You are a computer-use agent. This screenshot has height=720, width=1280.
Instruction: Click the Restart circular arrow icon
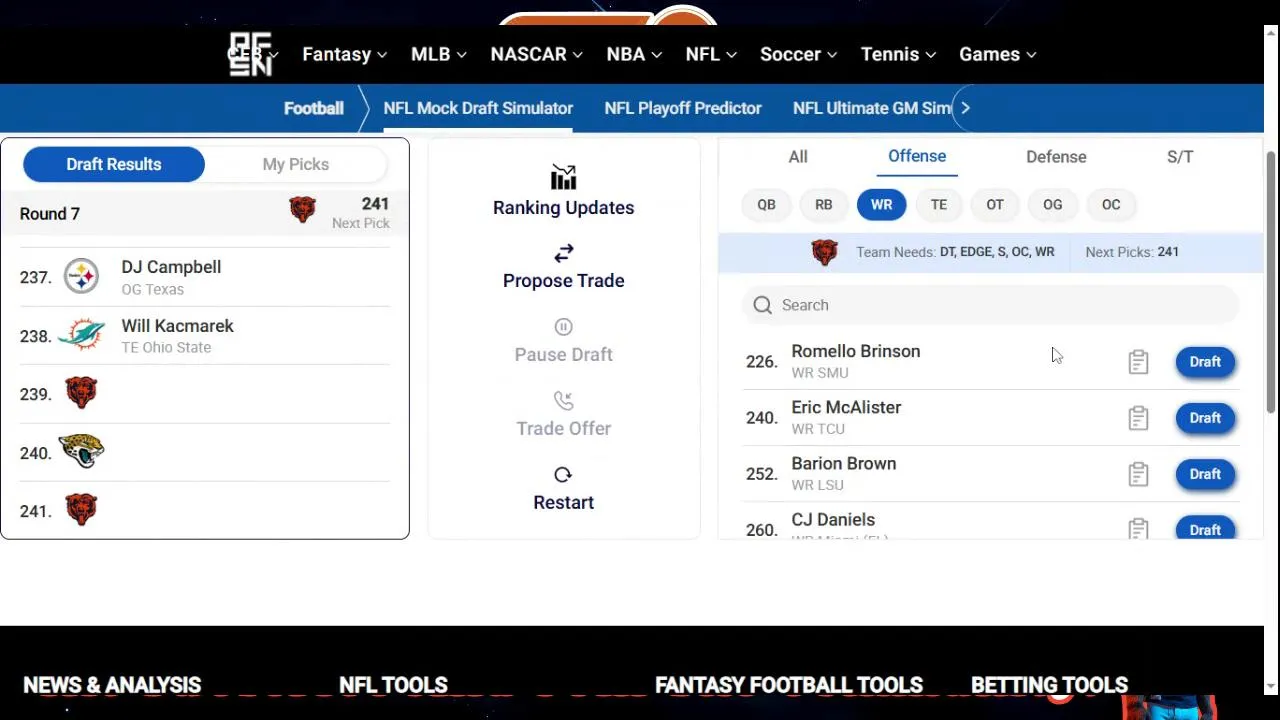[563, 475]
